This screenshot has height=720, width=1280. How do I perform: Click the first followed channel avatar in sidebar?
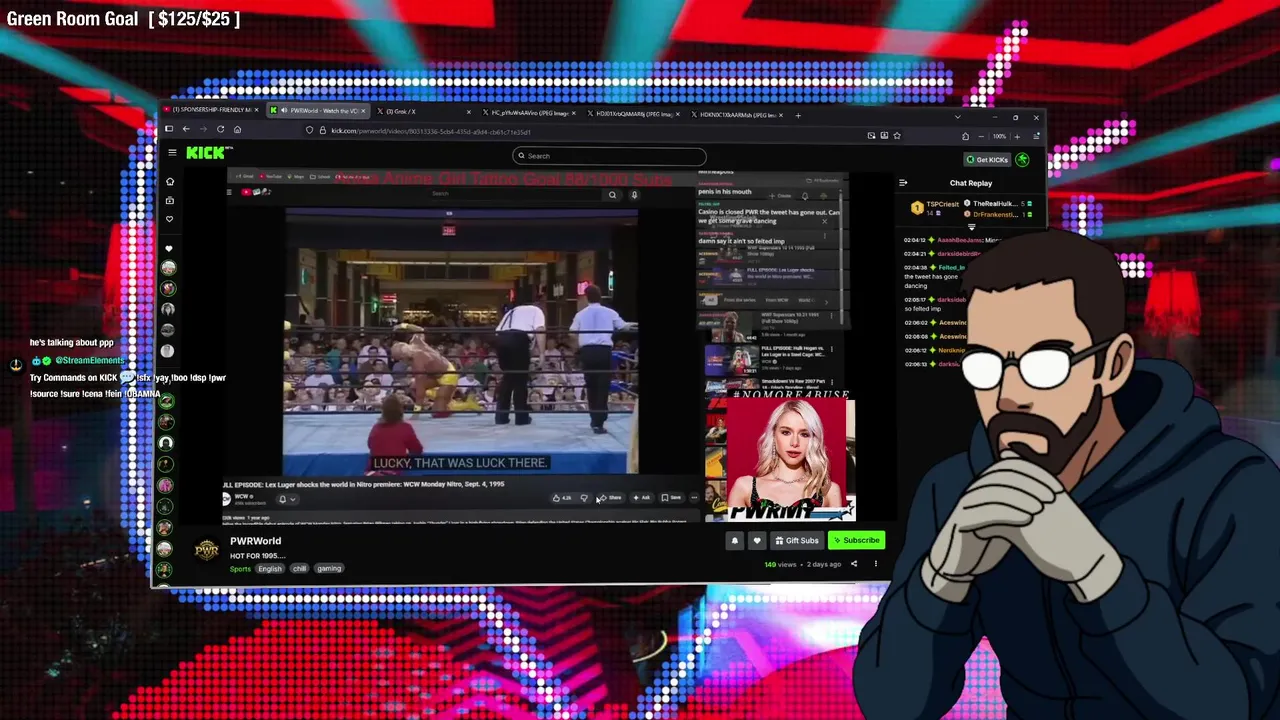click(x=168, y=268)
